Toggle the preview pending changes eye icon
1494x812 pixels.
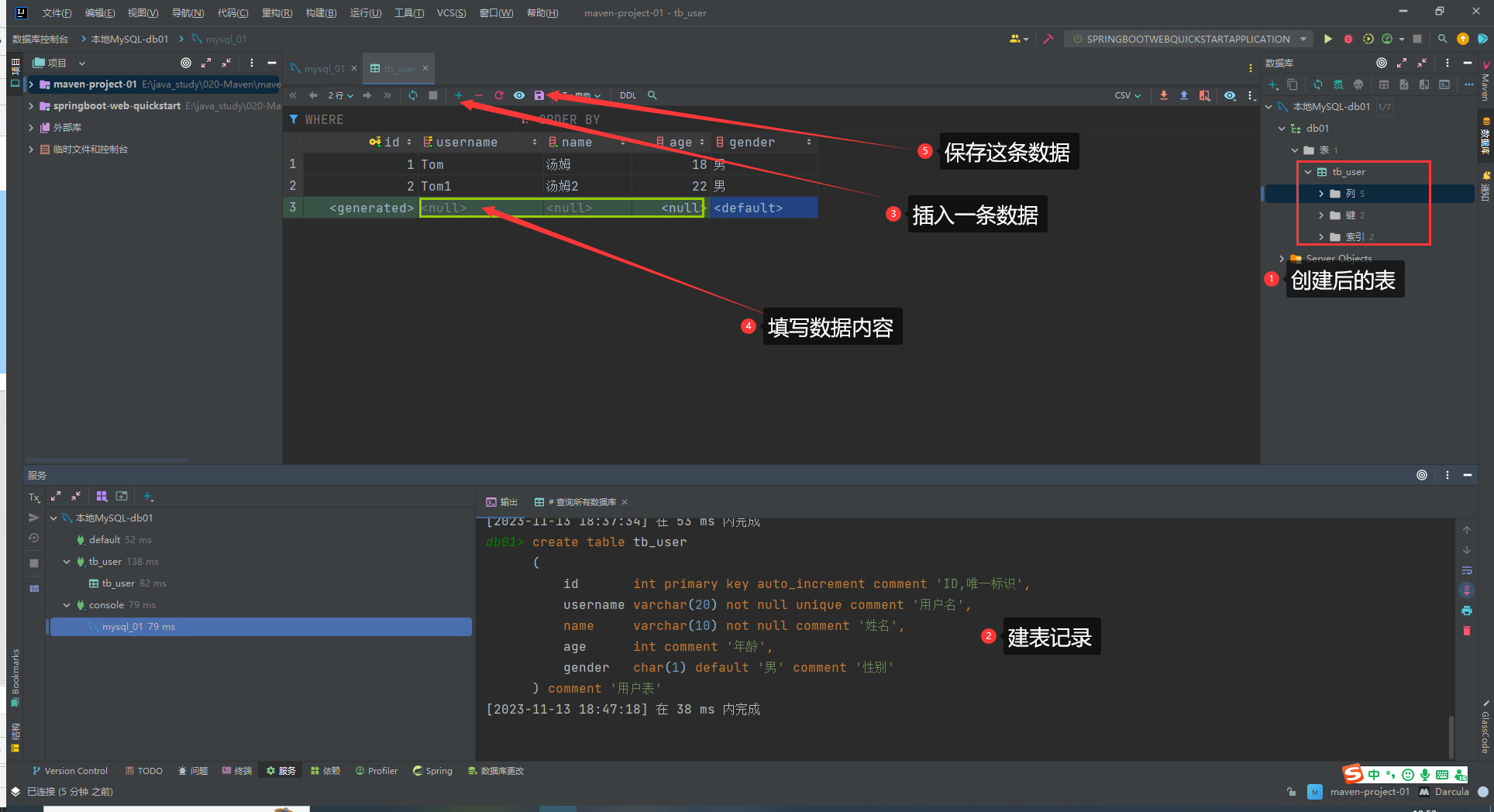click(x=519, y=95)
